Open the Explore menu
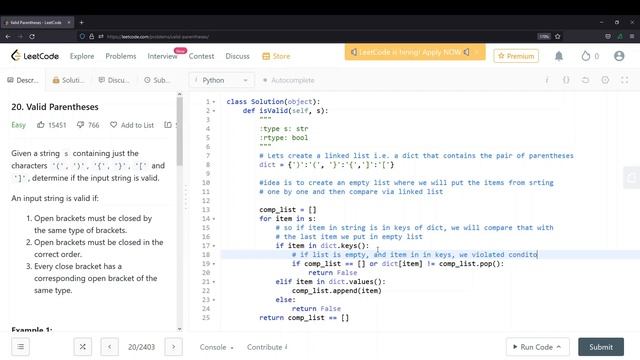640x360 pixels. [x=82, y=56]
